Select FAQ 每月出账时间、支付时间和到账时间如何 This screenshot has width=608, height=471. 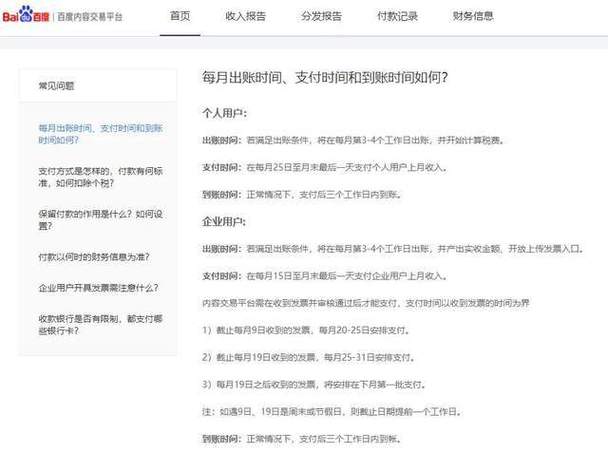(100, 134)
